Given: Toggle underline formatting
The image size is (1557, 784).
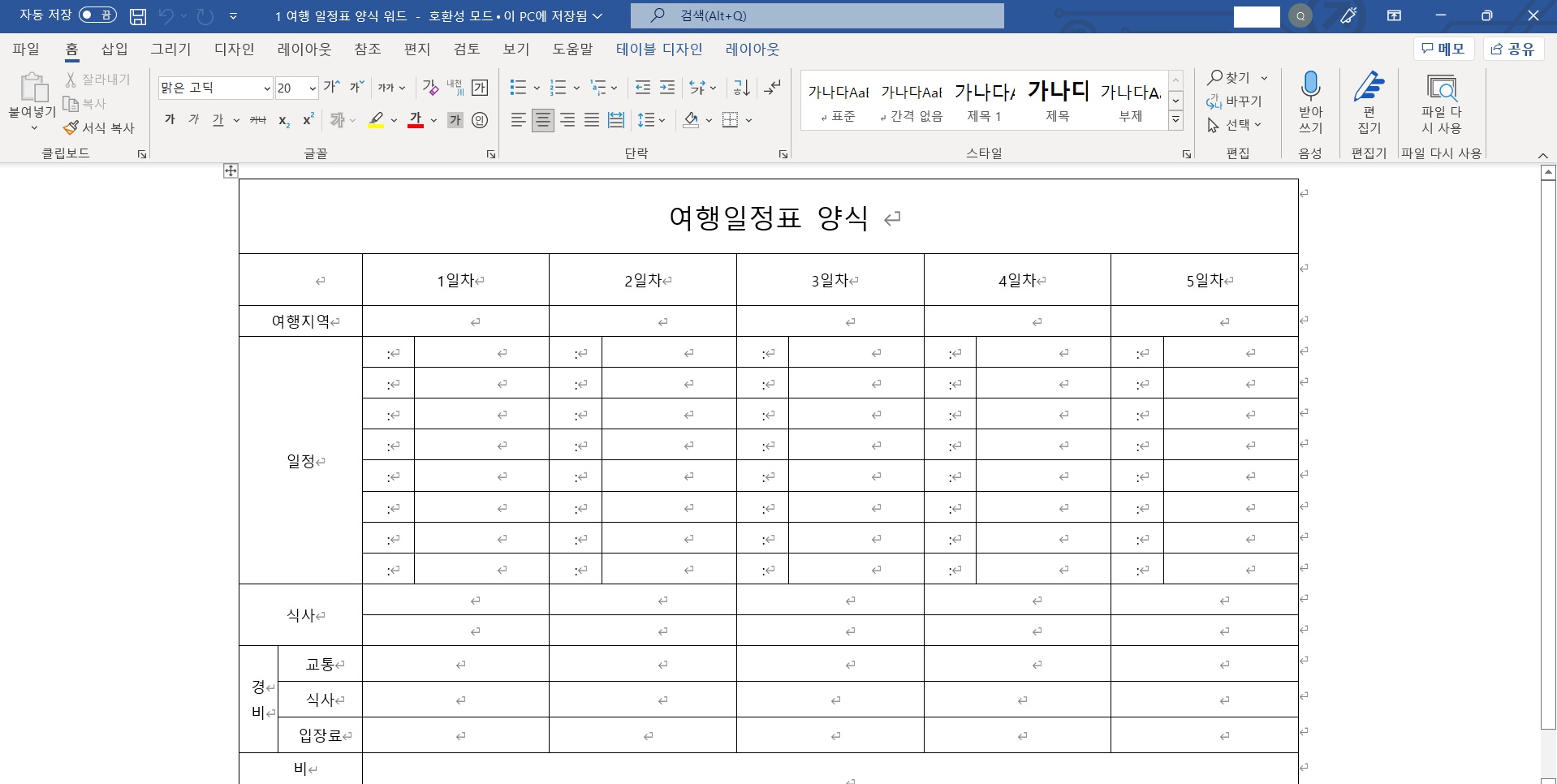Looking at the screenshot, I should point(218,120).
